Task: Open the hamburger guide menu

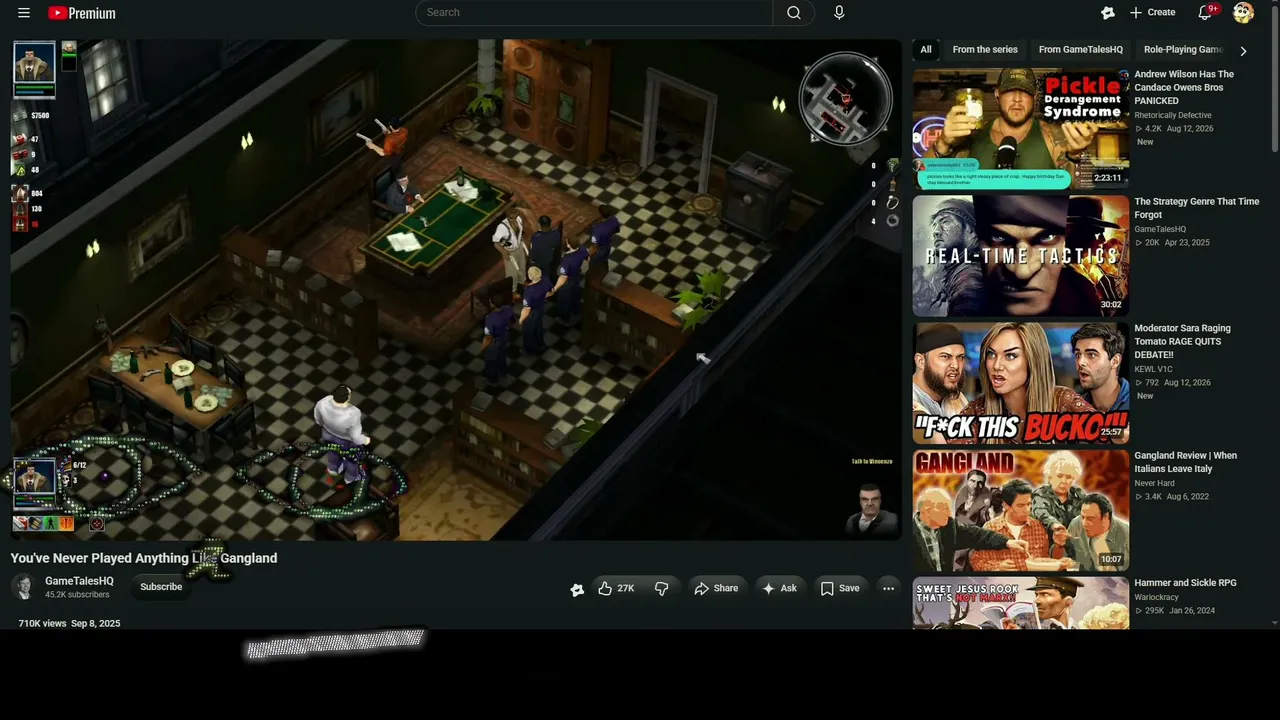Action: [x=24, y=13]
